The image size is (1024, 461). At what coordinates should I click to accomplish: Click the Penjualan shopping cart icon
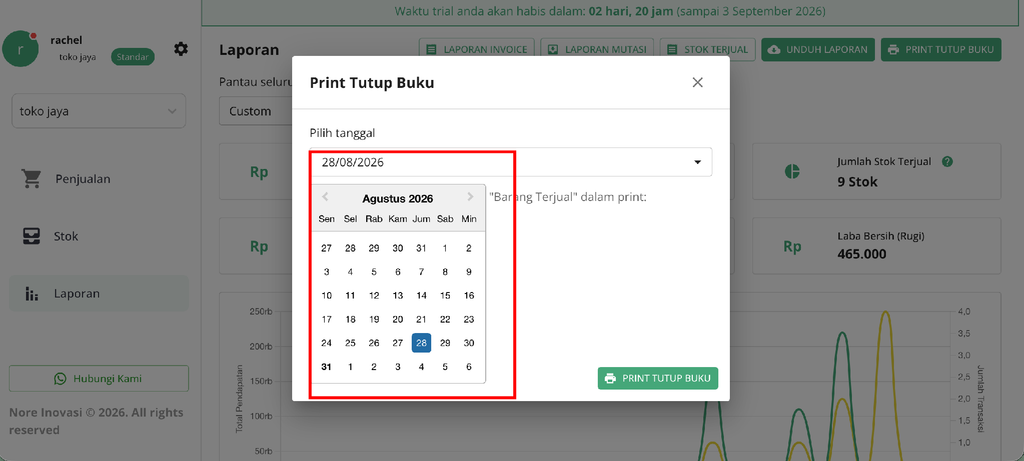(31, 178)
